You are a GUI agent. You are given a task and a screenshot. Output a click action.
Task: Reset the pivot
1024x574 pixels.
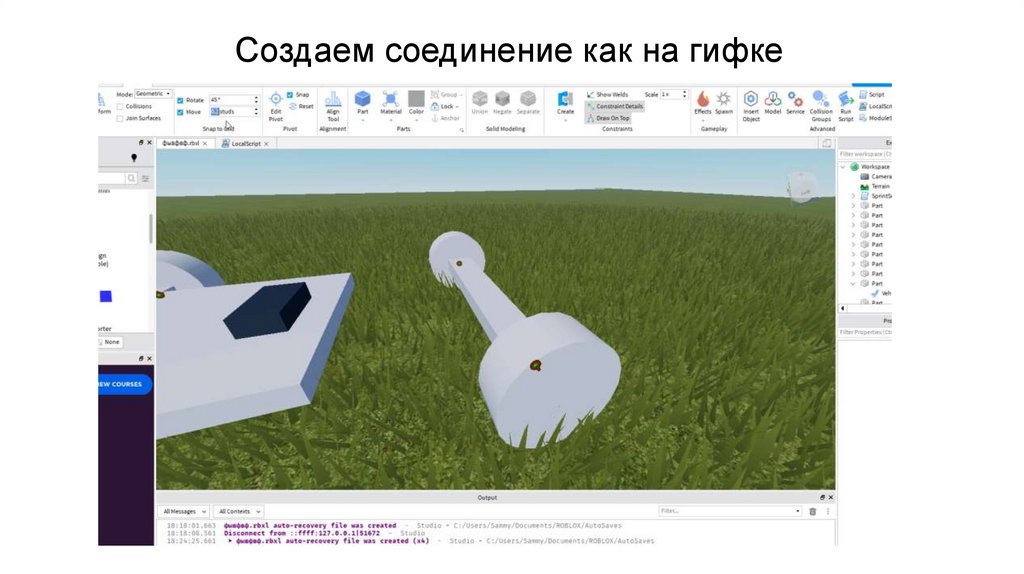click(301, 106)
